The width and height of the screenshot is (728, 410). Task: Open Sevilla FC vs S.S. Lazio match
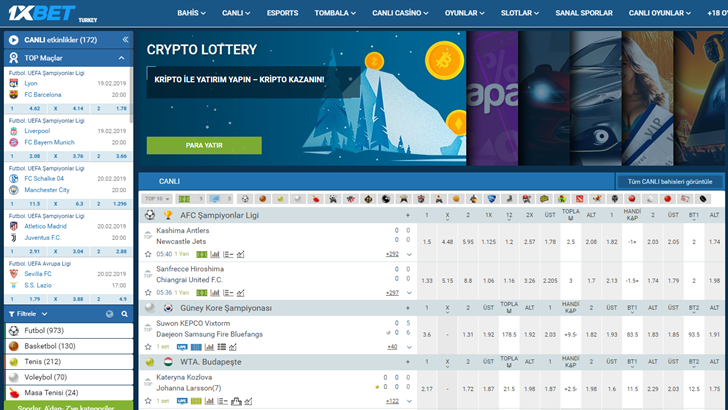(x=68, y=280)
